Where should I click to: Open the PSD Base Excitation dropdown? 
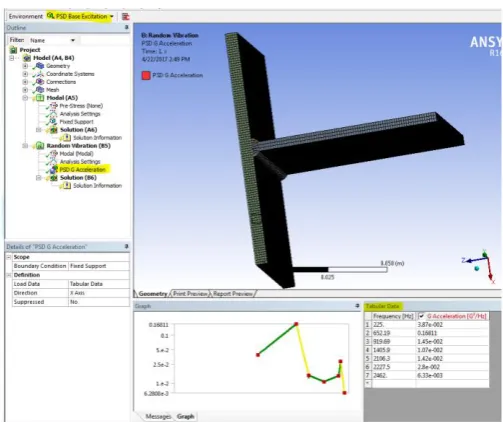[112, 16]
